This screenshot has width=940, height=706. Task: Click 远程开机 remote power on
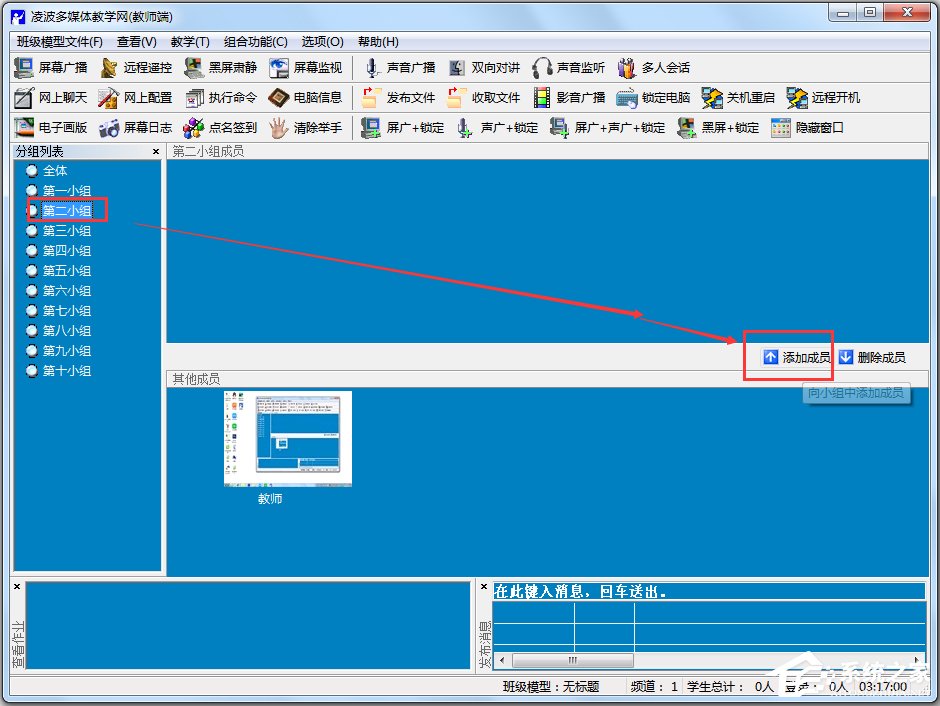824,98
